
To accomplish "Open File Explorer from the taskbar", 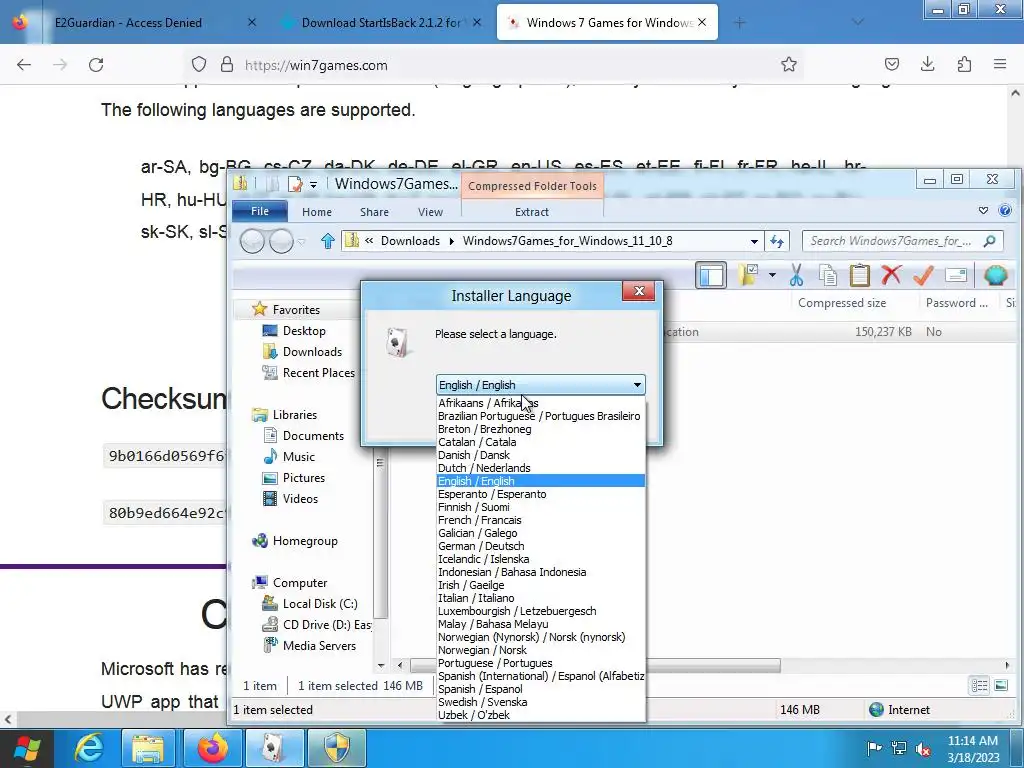I will (148, 748).
